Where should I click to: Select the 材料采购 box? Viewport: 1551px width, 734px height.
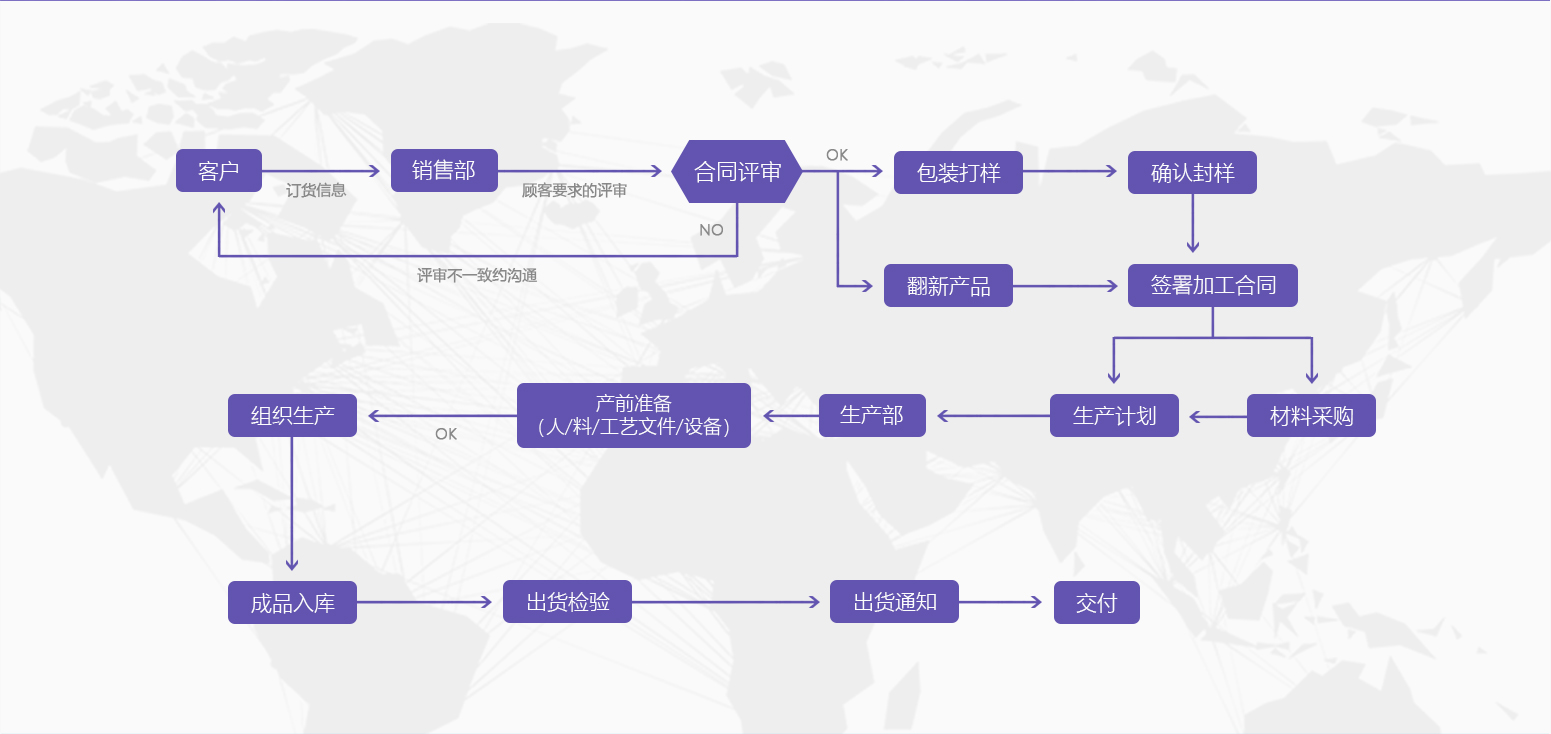point(1311,416)
